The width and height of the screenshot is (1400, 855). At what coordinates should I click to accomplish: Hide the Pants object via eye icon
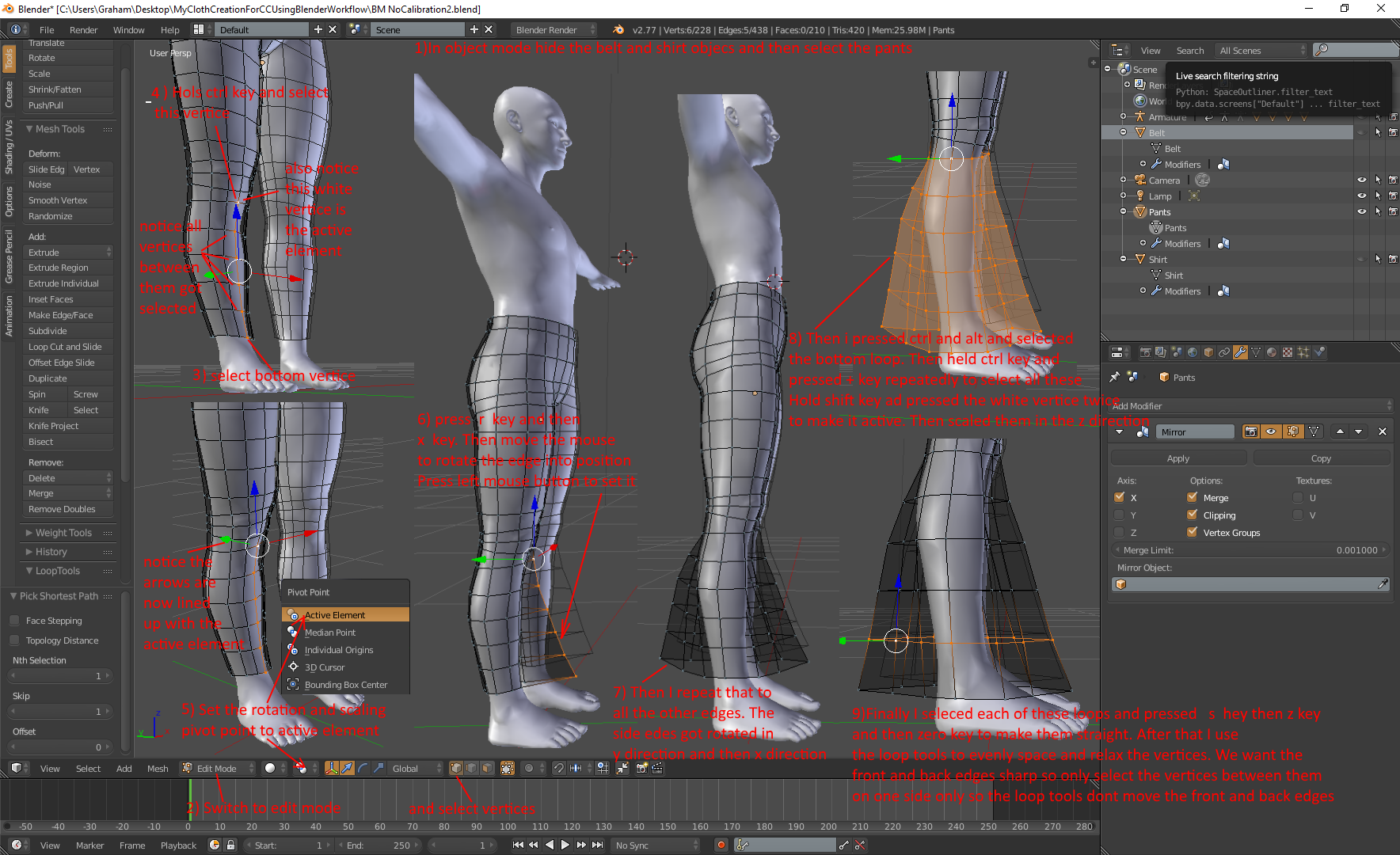tap(1362, 211)
